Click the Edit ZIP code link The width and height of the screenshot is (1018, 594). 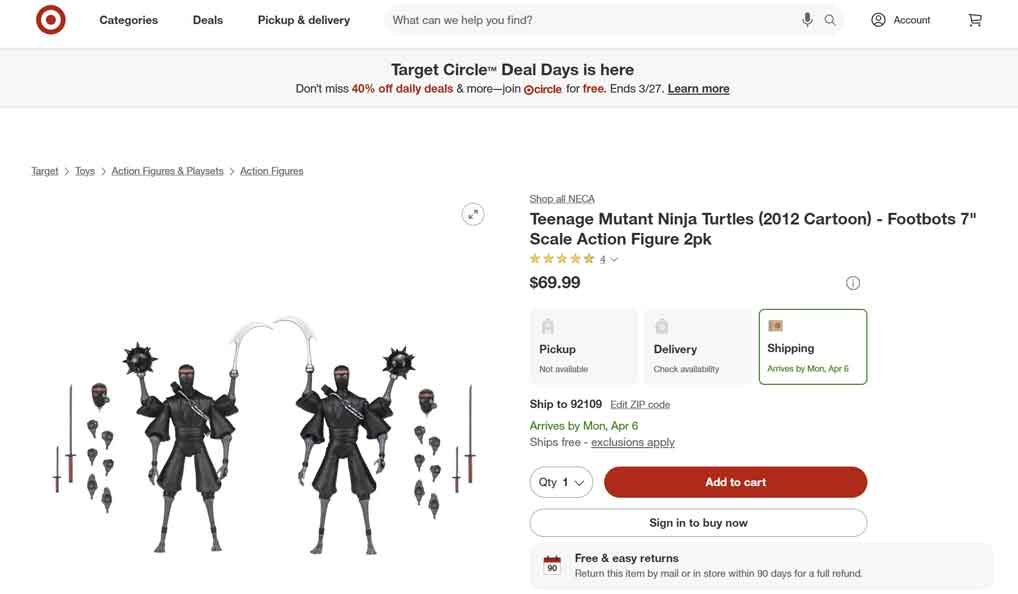pos(640,405)
